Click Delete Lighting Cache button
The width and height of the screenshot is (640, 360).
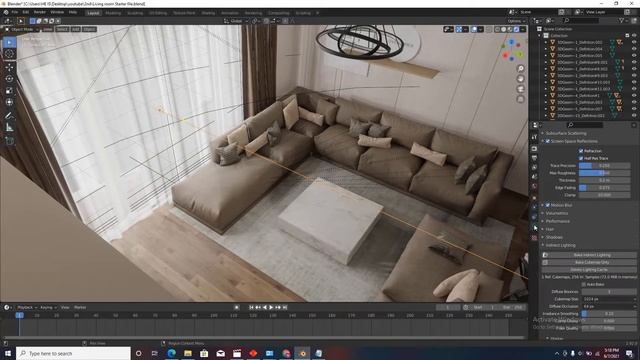point(589,270)
